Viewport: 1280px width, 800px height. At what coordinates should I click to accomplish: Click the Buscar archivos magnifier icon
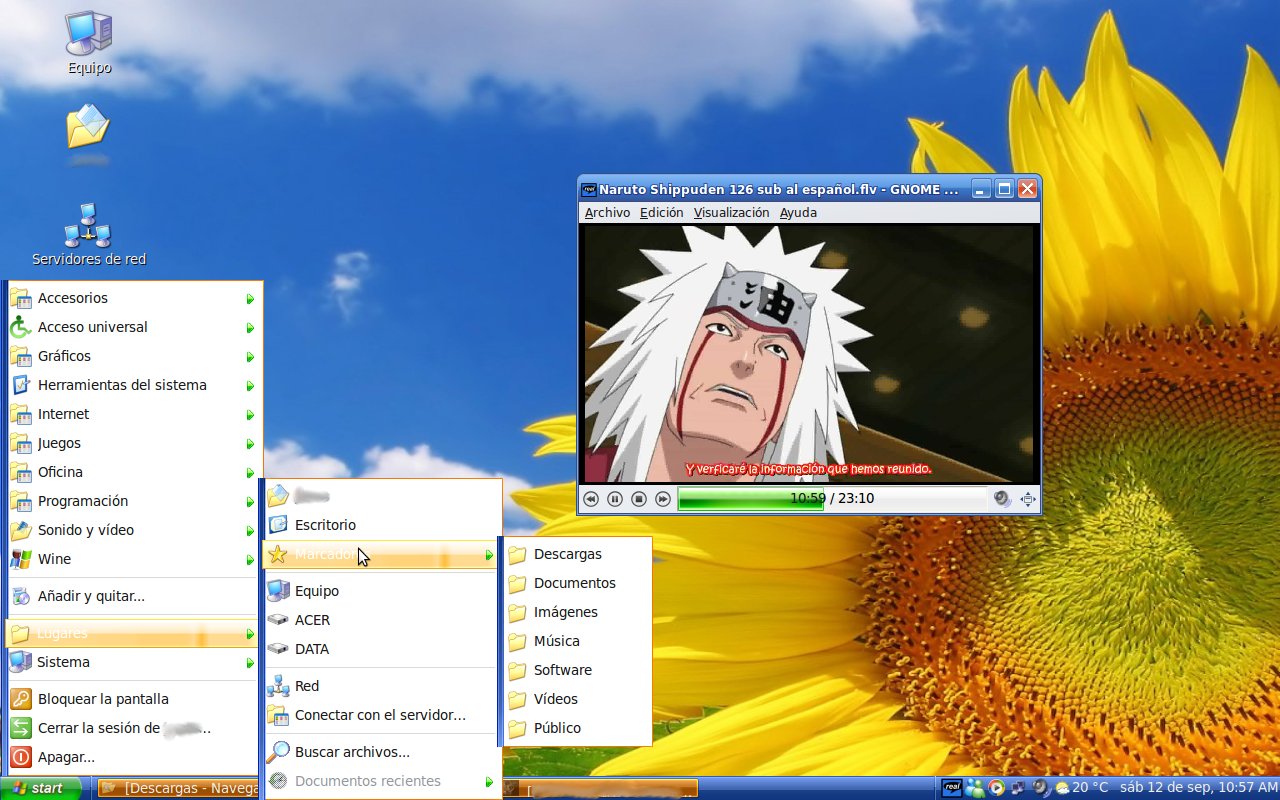click(x=278, y=752)
